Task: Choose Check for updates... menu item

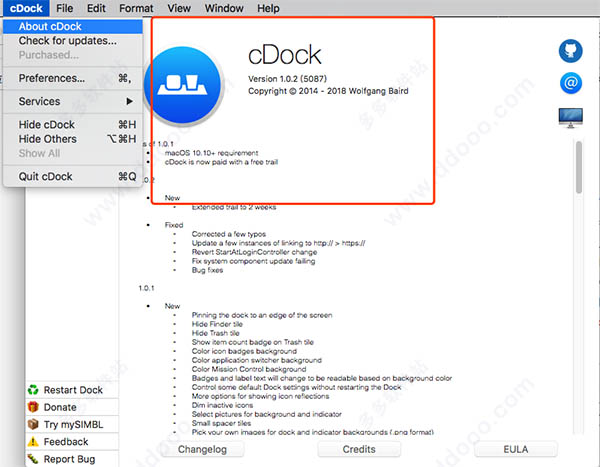Action: point(73,41)
